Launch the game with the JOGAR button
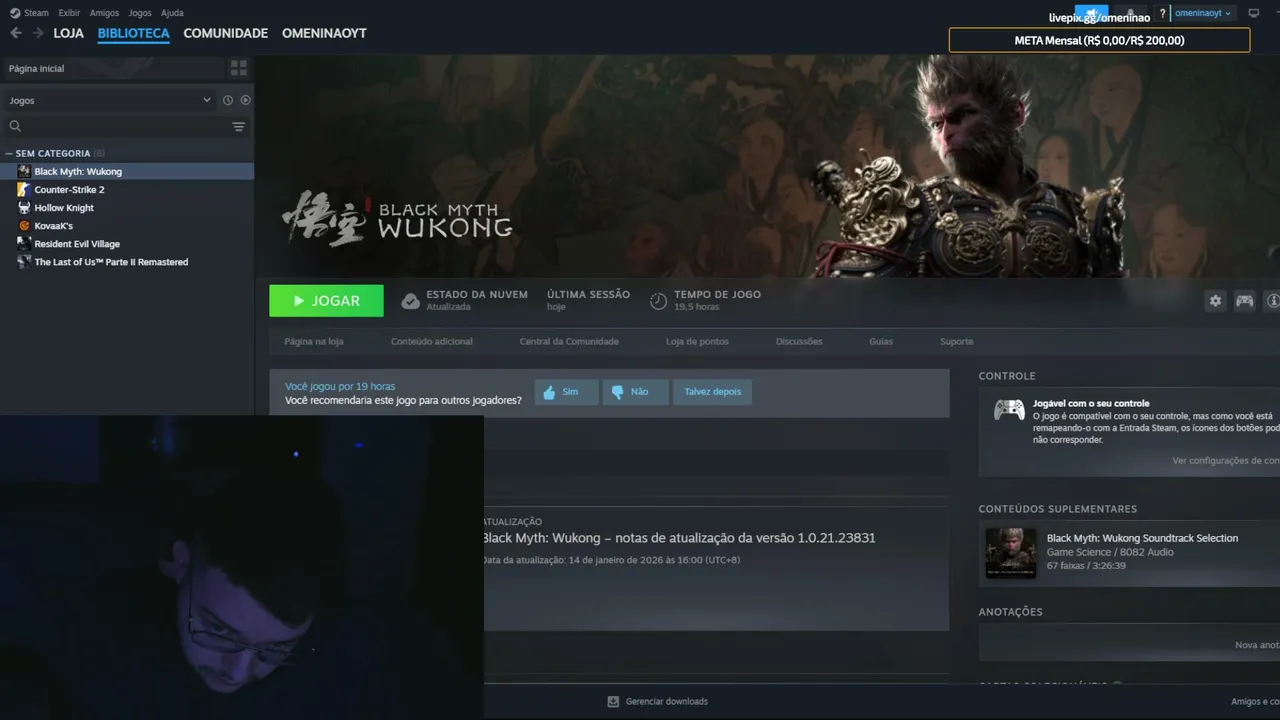 coord(326,301)
